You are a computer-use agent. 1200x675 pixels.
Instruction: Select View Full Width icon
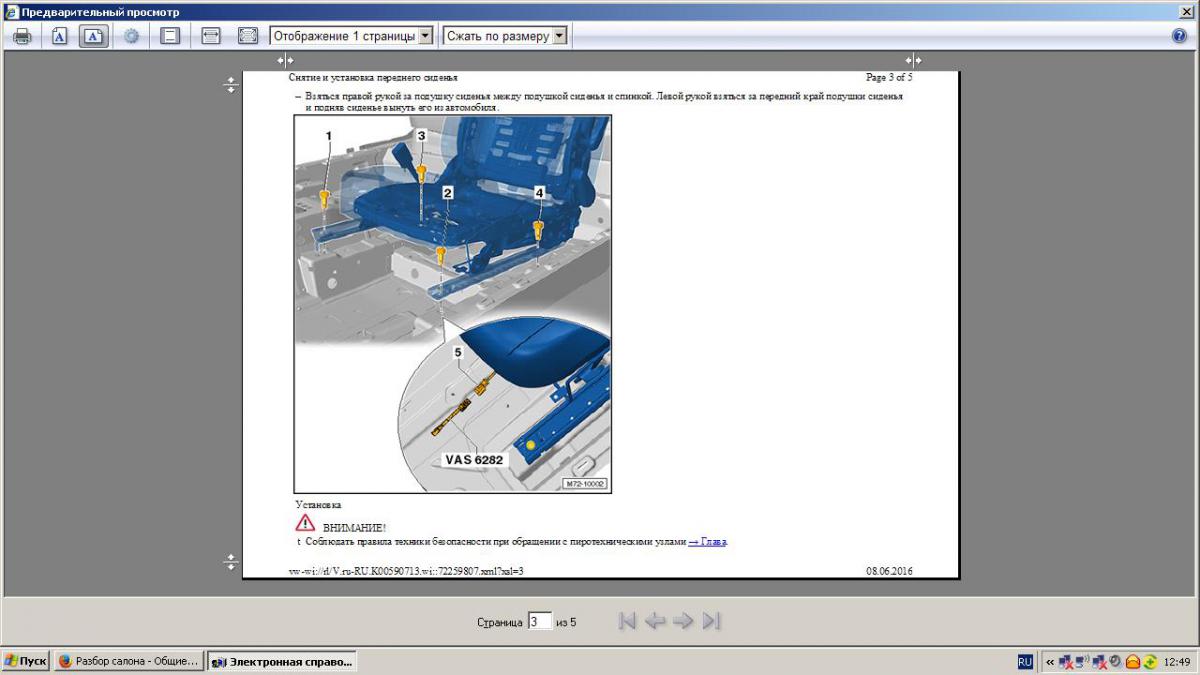211,36
